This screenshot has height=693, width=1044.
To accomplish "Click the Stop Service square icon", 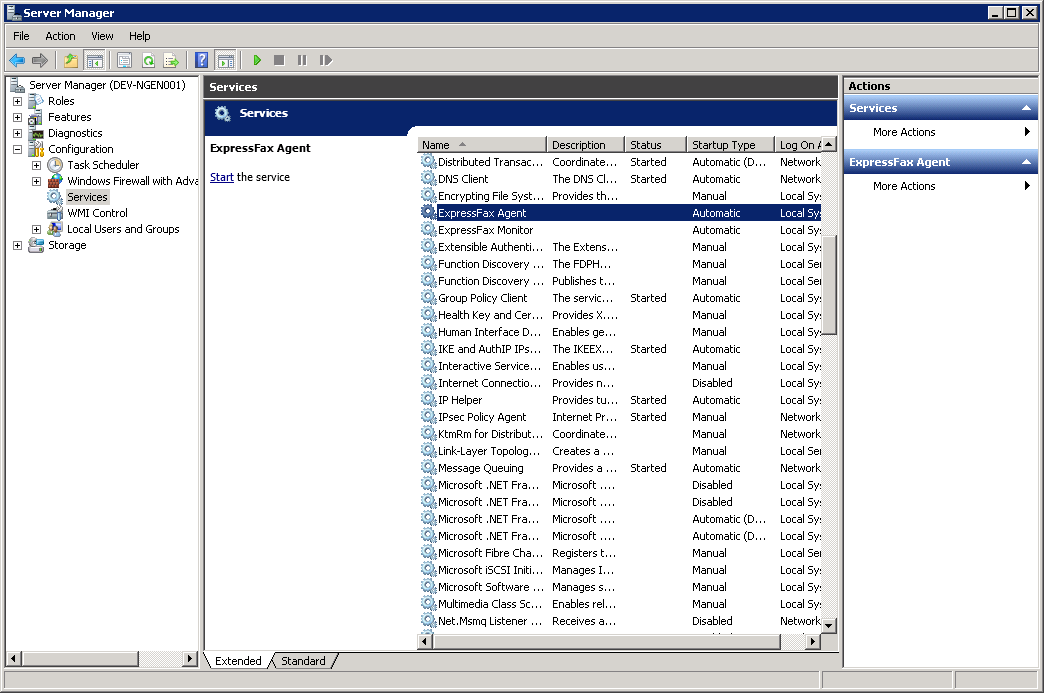I will coord(280,61).
